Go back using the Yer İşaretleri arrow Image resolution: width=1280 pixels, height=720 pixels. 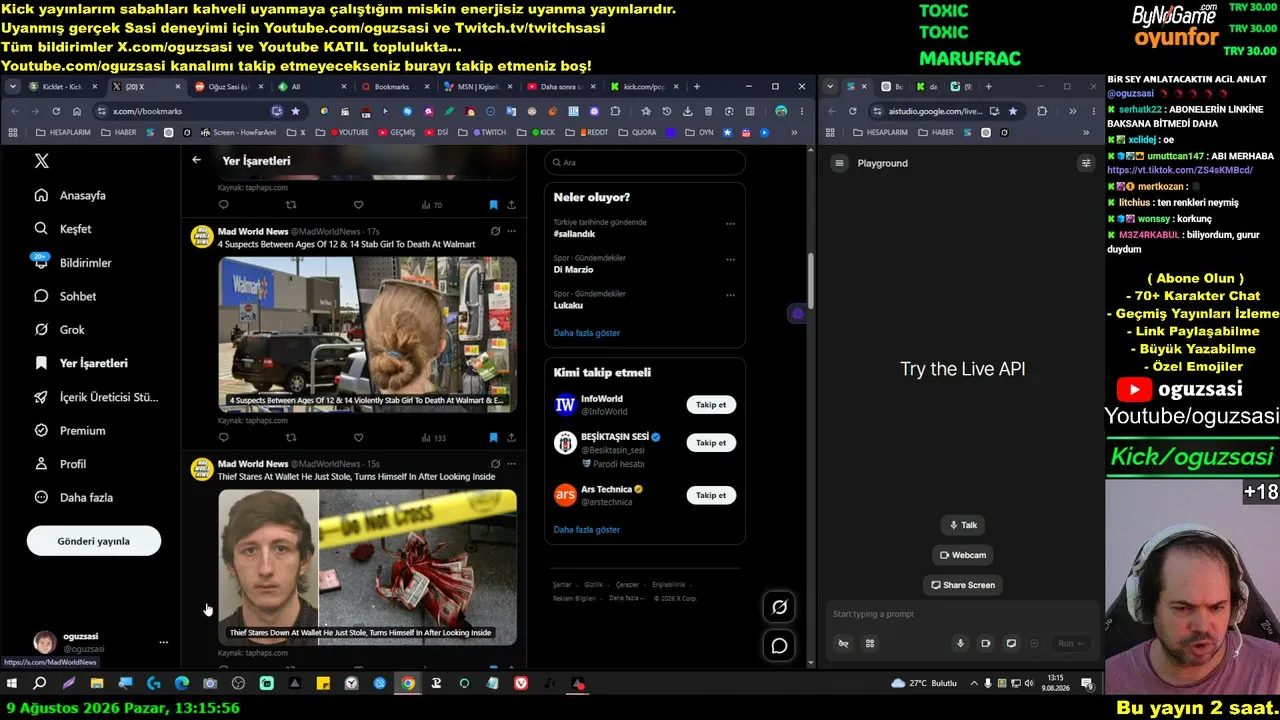click(x=196, y=160)
